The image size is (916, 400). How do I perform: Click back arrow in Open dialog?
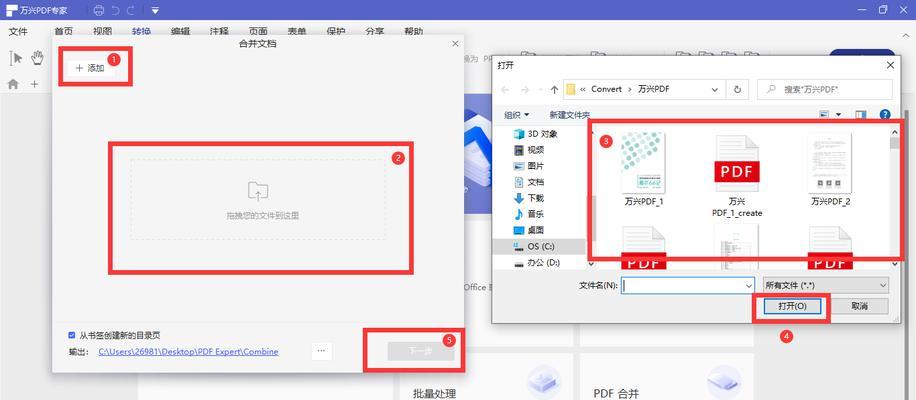(x=505, y=90)
